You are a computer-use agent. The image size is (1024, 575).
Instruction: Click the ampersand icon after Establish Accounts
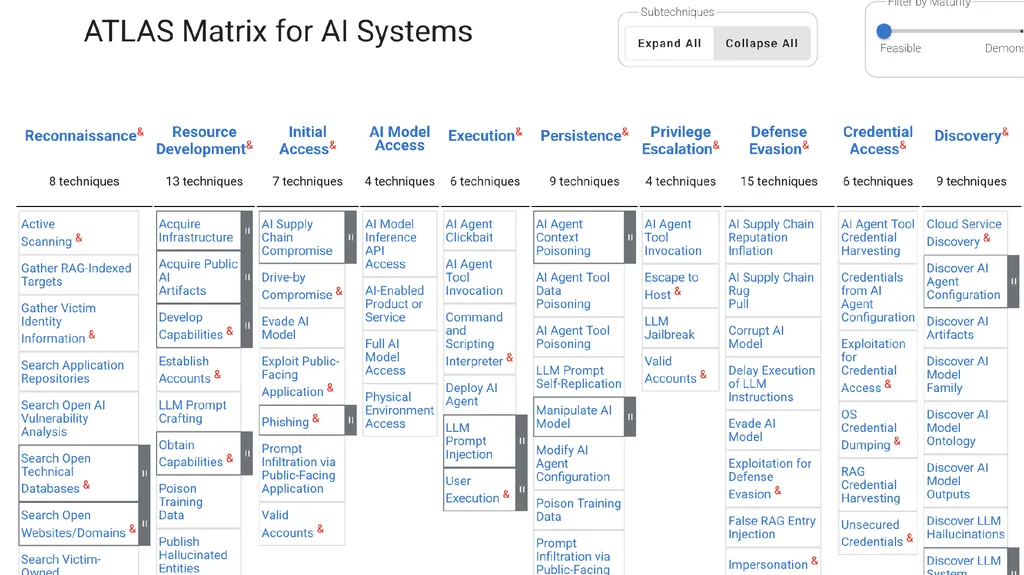217,374
